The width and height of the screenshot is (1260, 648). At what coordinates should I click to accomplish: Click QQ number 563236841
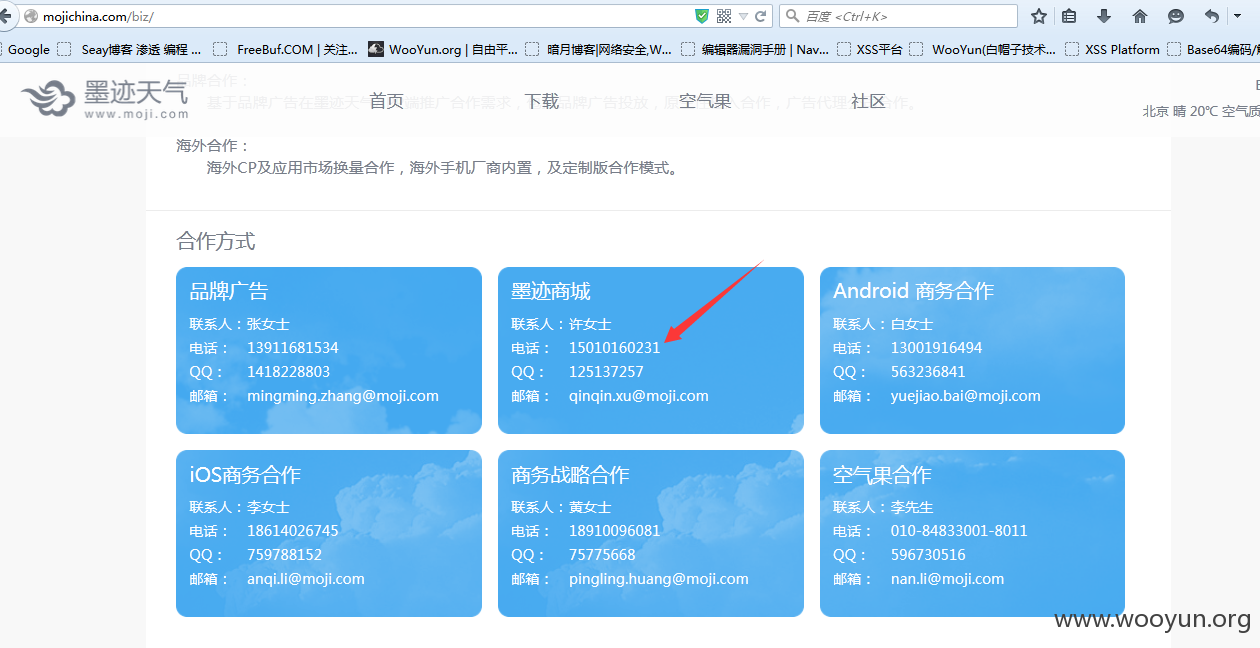coord(929,372)
